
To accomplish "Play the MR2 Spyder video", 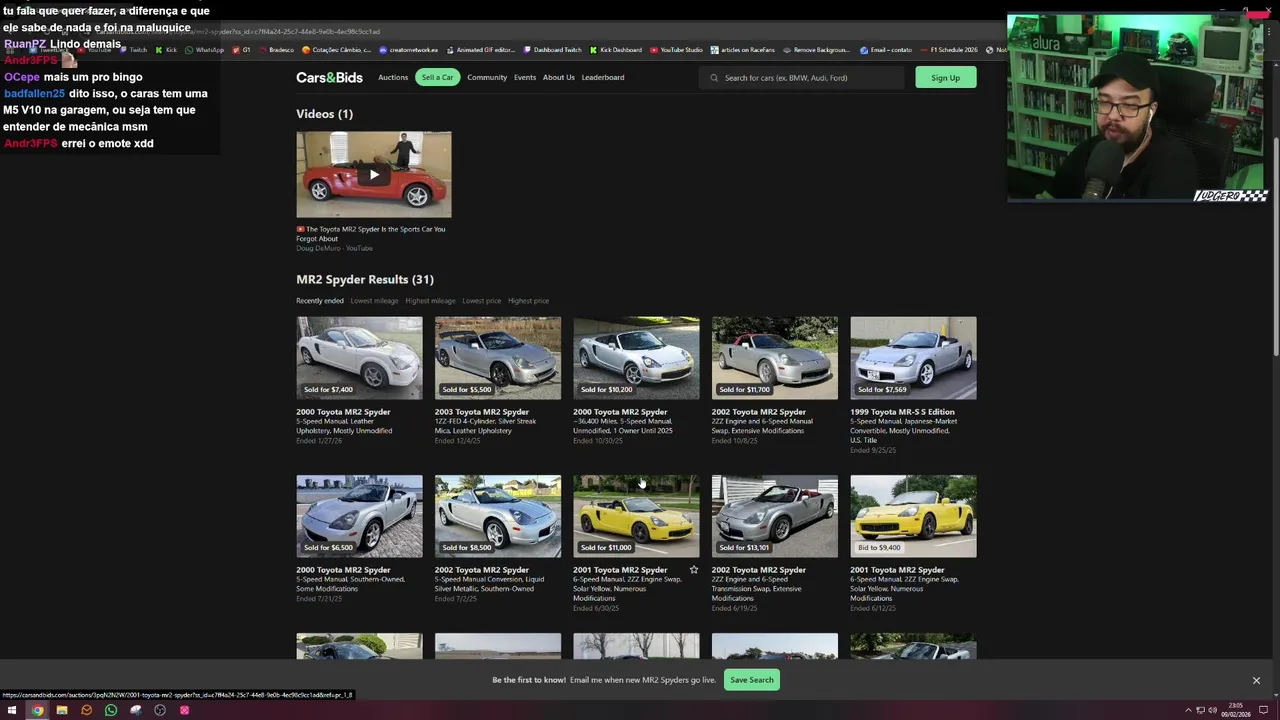I will [373, 174].
